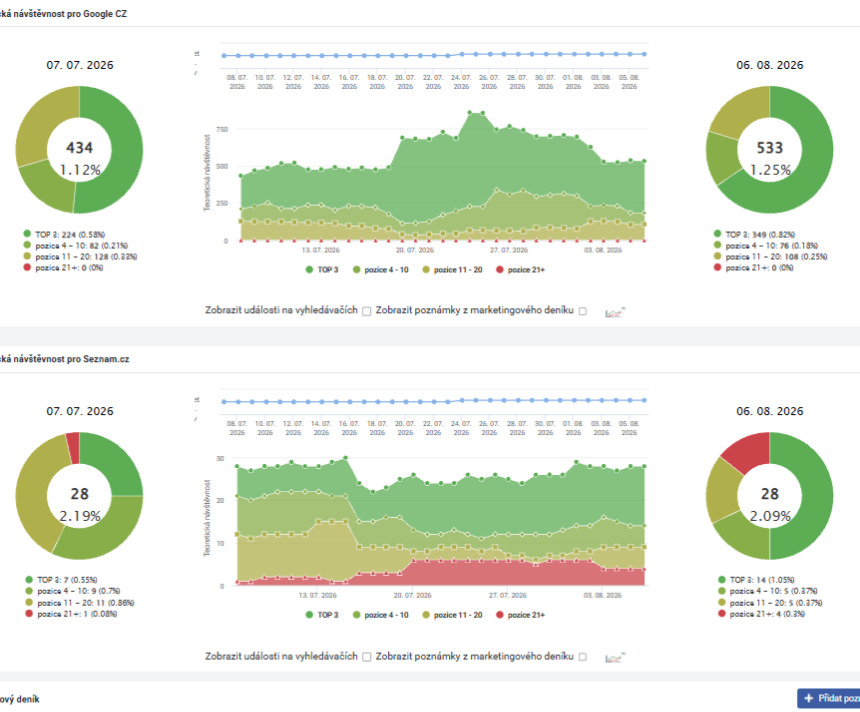860x712 pixels.
Task: Click the Přidat poznámku button
Action: [x=828, y=698]
